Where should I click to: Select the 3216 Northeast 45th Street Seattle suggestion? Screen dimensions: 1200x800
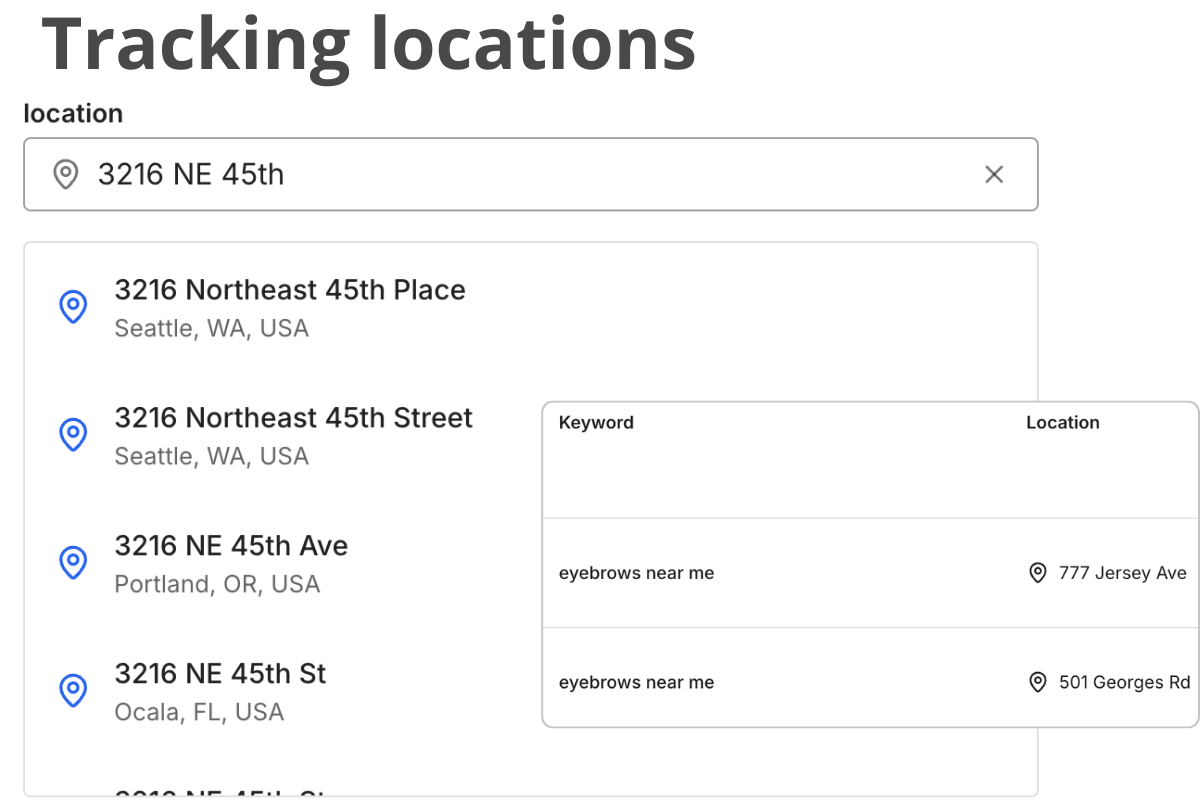click(294, 434)
